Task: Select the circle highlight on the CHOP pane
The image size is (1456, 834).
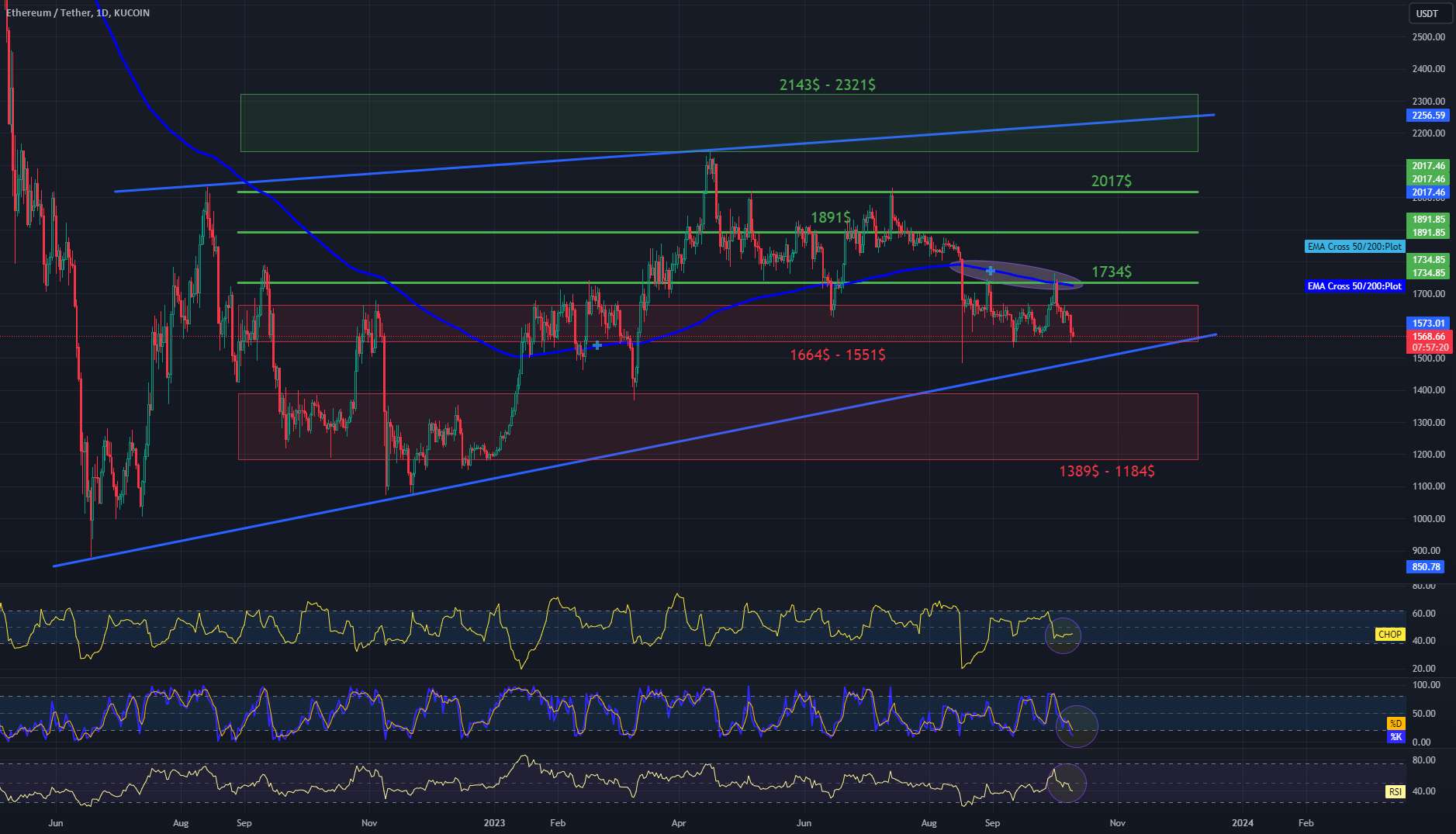Action: (x=1063, y=635)
